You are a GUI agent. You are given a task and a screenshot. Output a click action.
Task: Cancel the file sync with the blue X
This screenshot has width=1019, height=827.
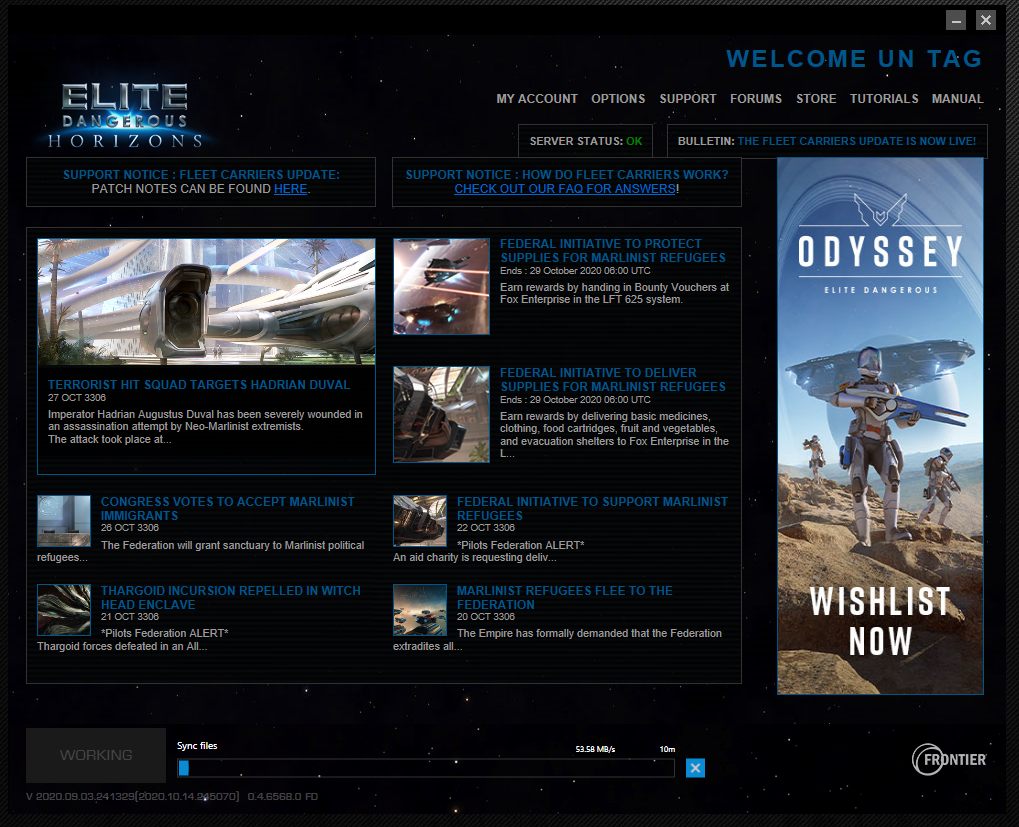[695, 768]
